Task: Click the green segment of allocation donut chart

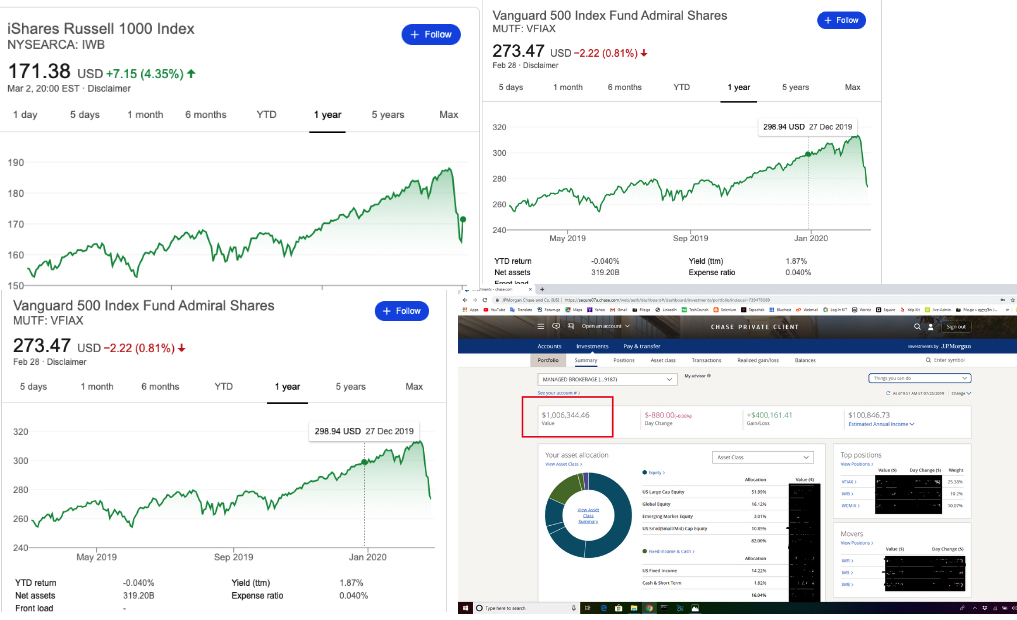Action: 564,487
